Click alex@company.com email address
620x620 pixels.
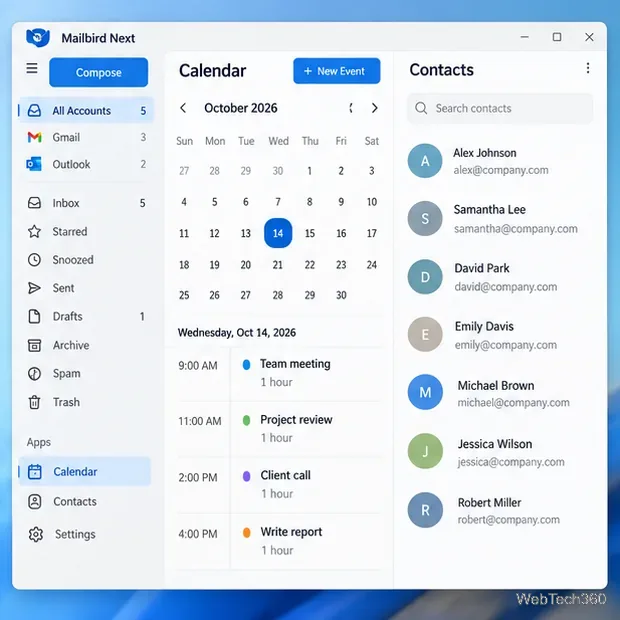point(501,170)
